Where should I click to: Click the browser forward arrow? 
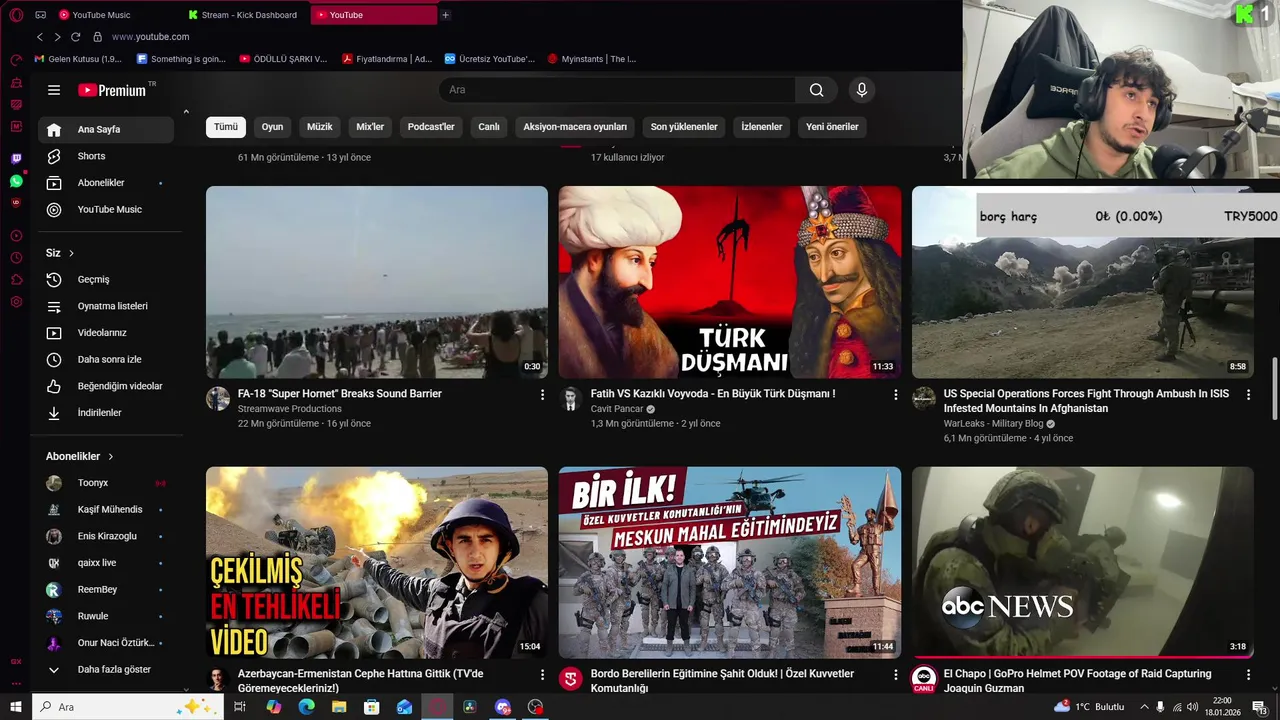point(57,37)
